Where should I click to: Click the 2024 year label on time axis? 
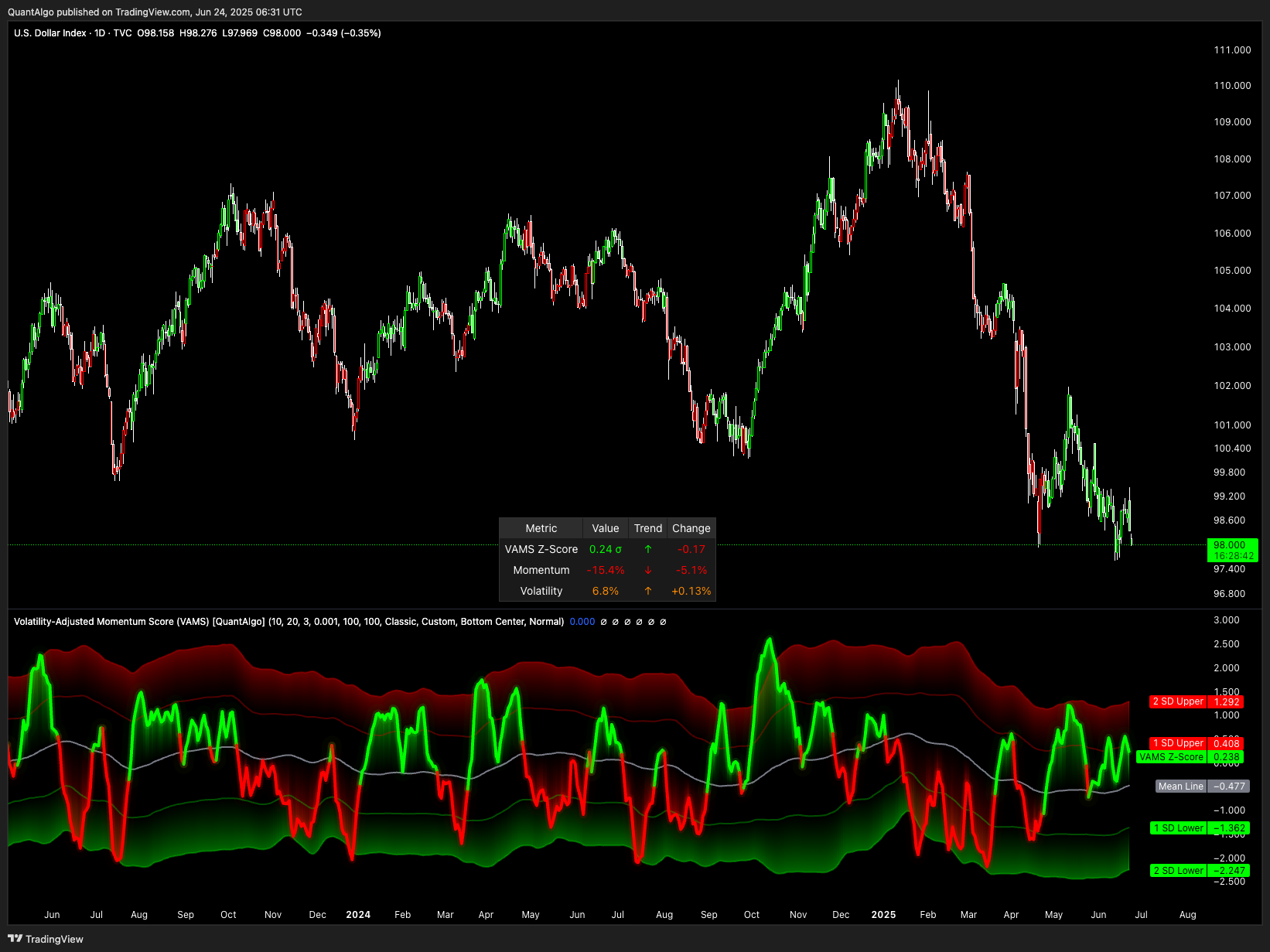(x=358, y=914)
